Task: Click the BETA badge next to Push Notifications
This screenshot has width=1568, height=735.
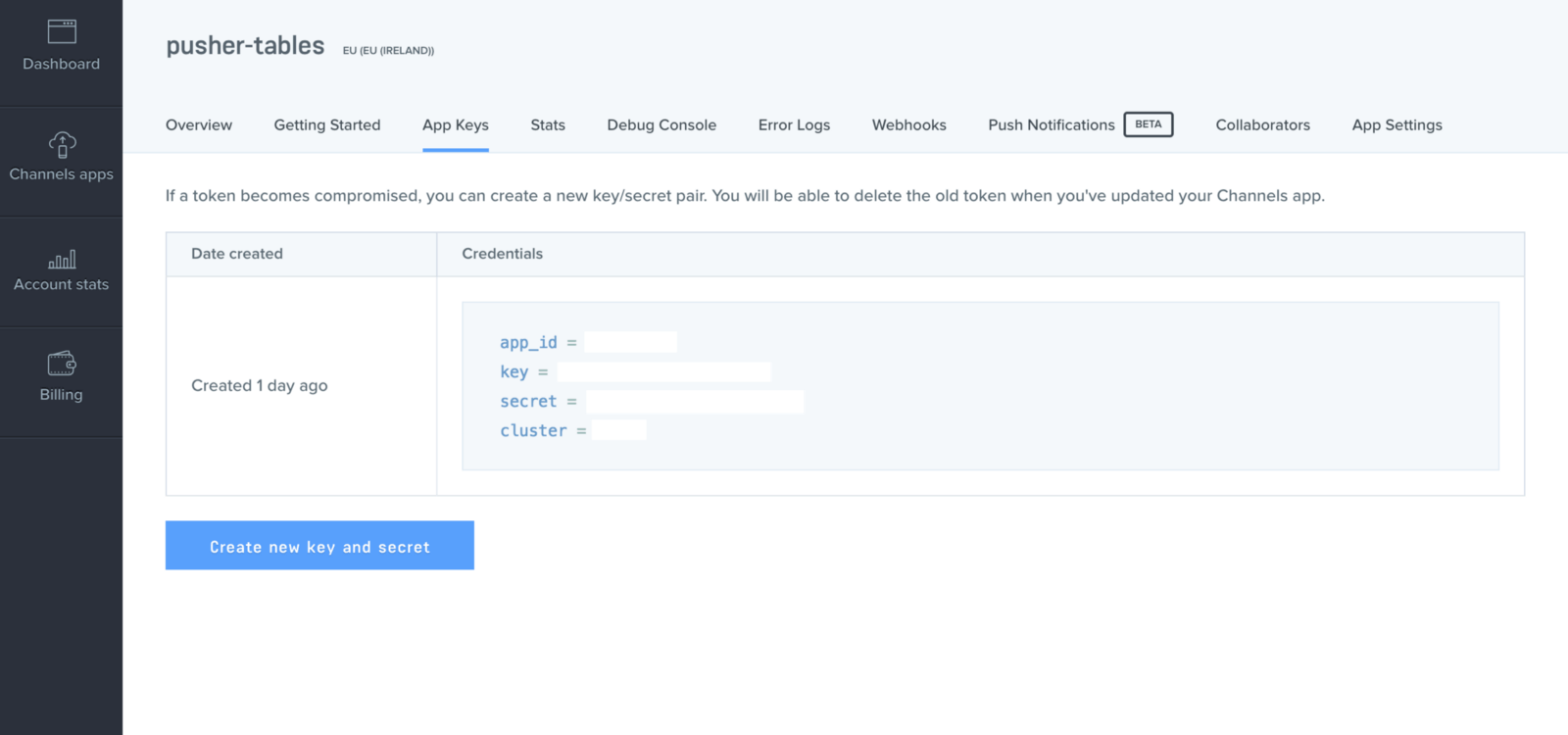Action: pyautogui.click(x=1149, y=124)
